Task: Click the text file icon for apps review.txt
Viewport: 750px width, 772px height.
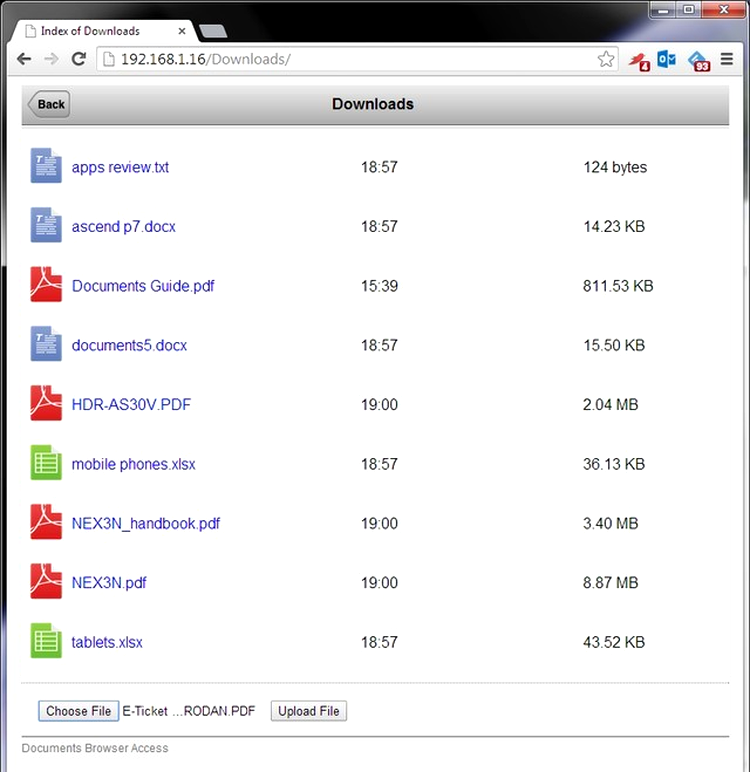Action: 46,165
